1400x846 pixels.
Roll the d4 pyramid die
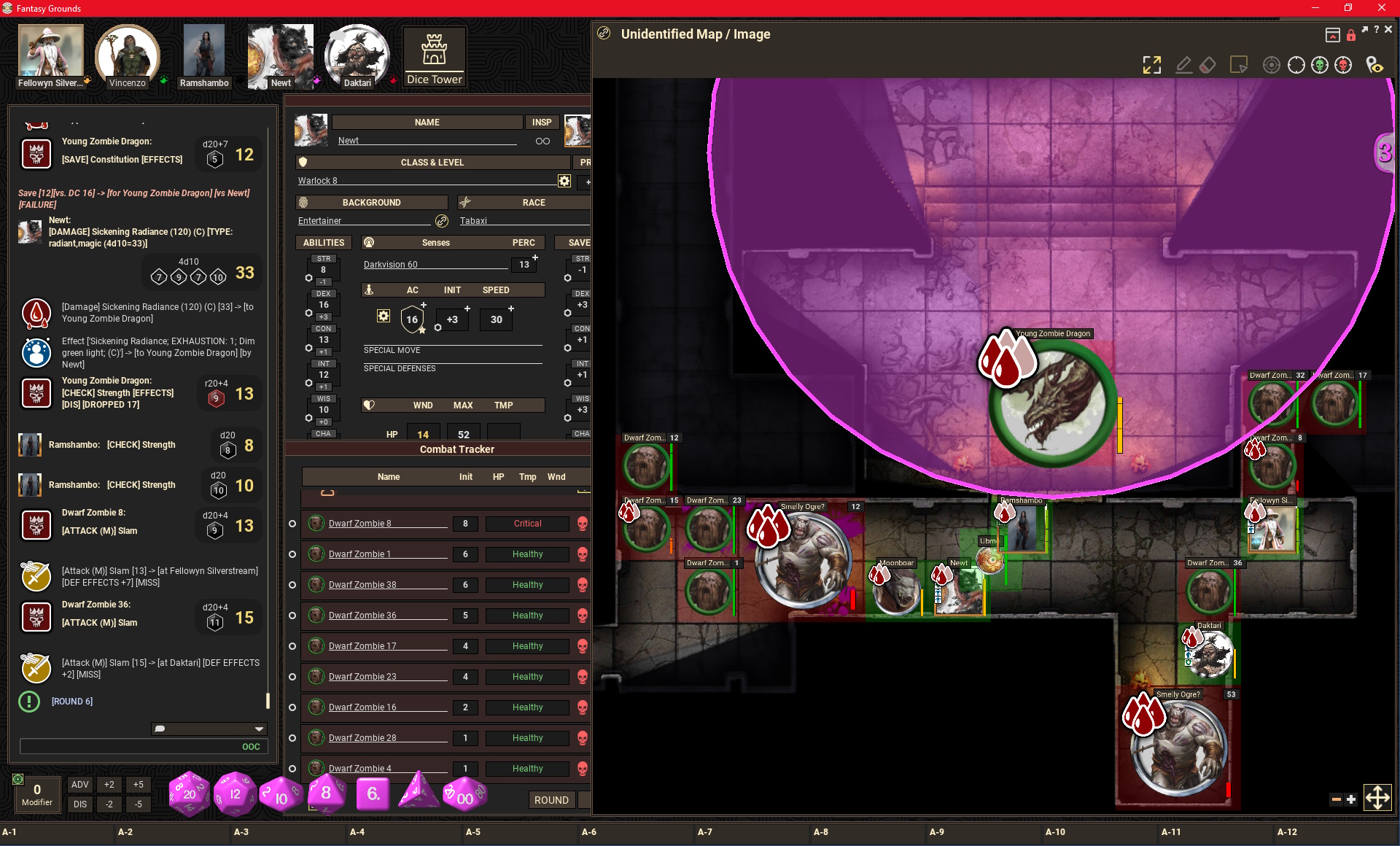pos(419,791)
